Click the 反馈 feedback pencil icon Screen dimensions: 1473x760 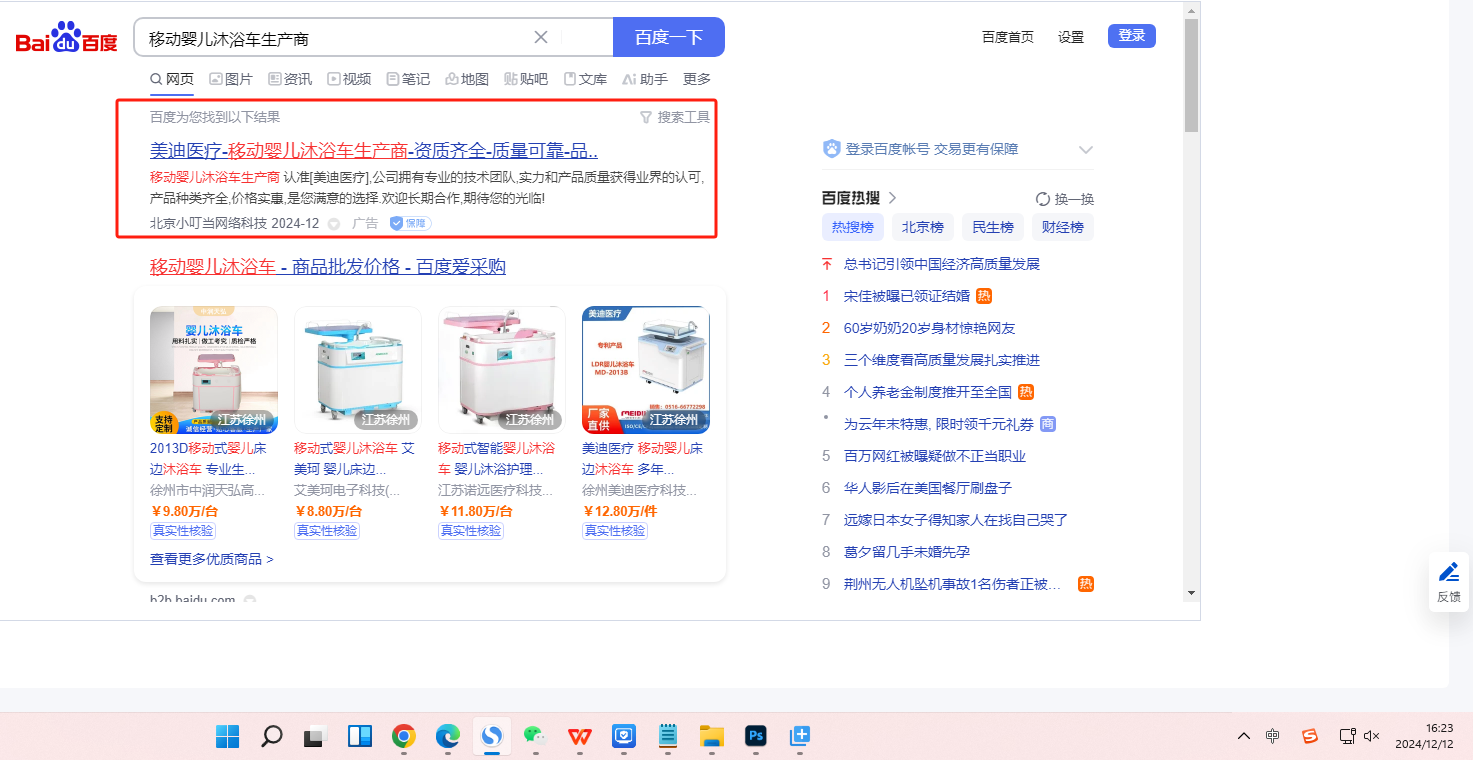point(1448,572)
